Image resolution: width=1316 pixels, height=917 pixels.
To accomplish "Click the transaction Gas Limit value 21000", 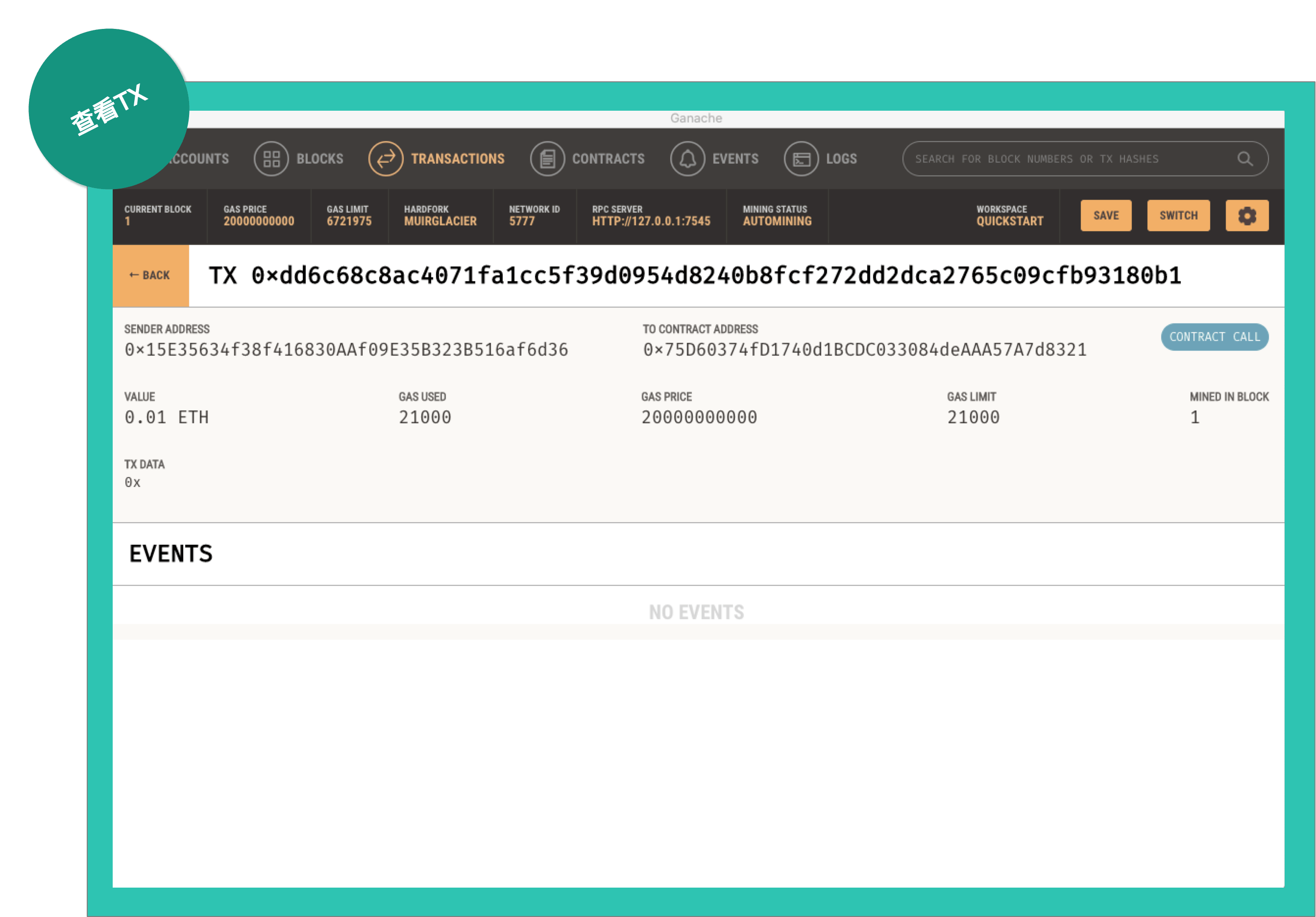I will 973,417.
